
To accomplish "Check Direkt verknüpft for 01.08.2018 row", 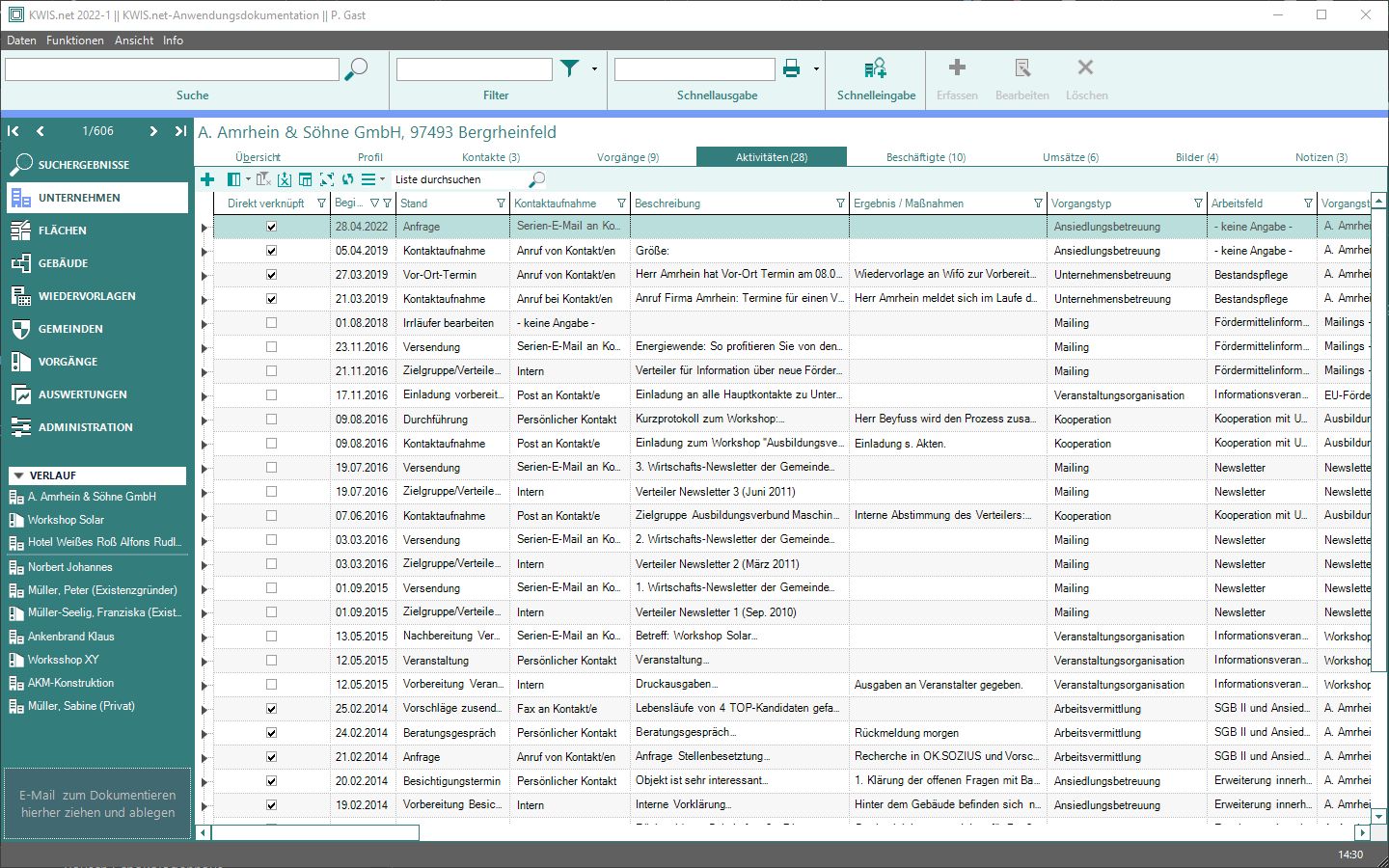I will pyautogui.click(x=271, y=323).
